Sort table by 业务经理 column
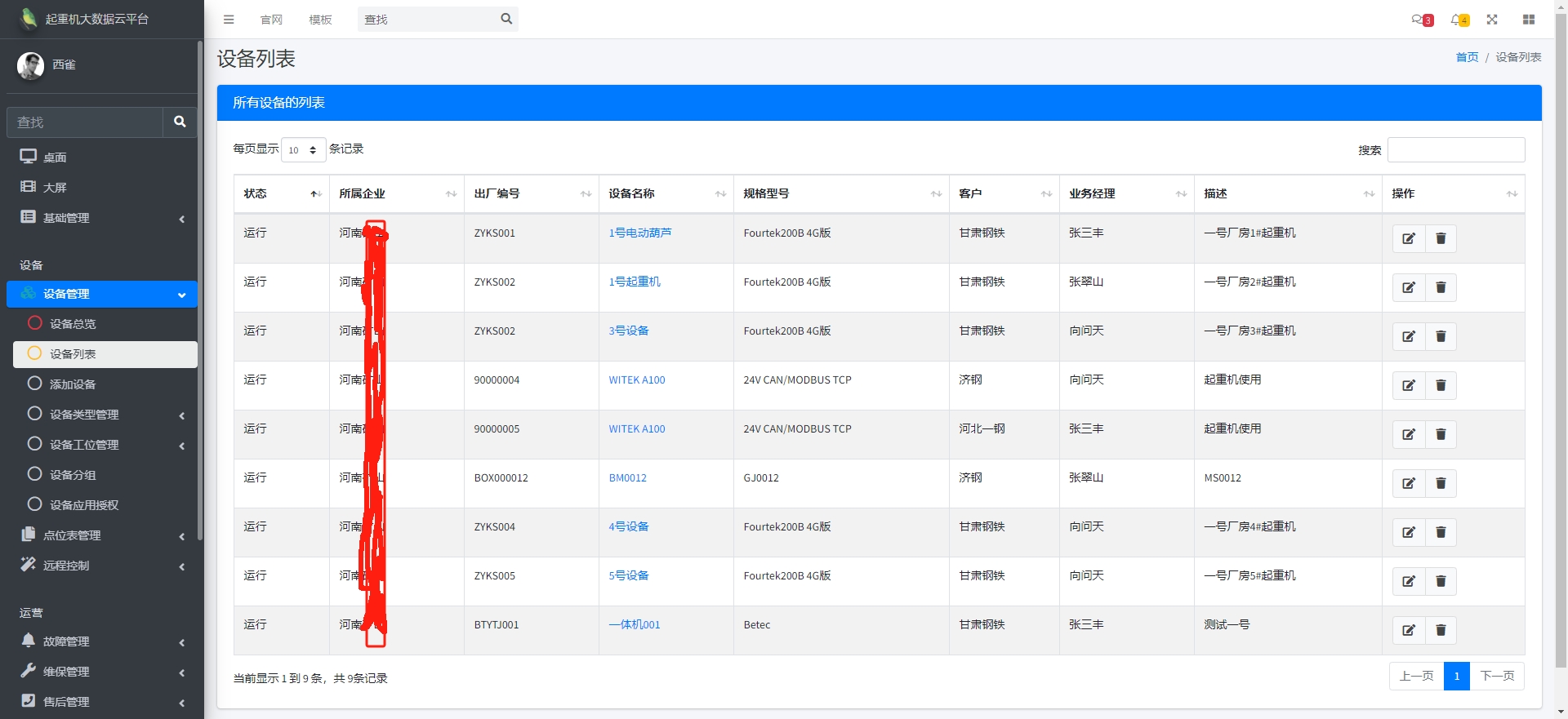Viewport: 1568px width, 719px height. [x=1127, y=194]
